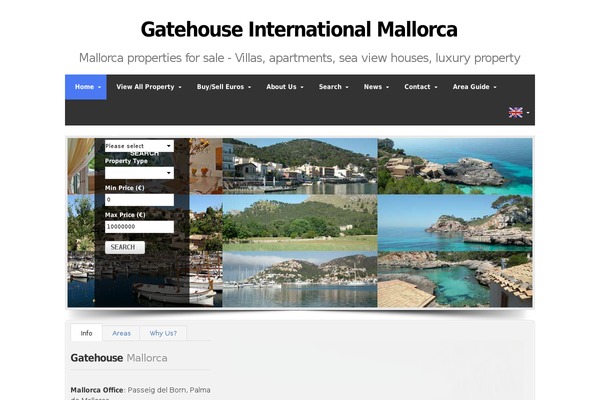This screenshot has height=400, width=600.
Task: Click the UK flag language icon
Action: point(515,112)
